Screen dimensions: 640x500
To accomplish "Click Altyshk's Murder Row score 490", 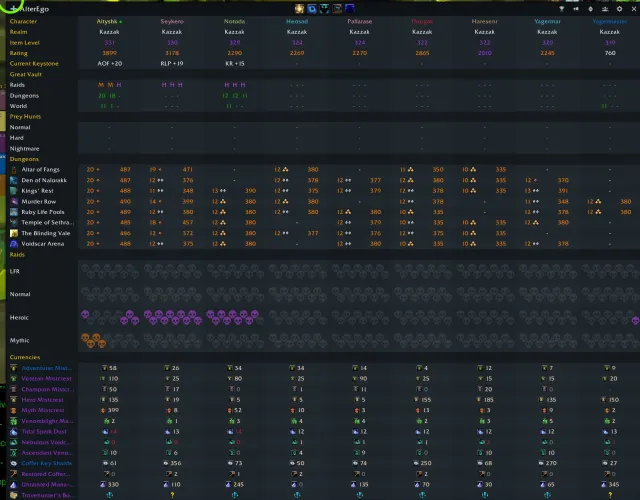I will pos(125,201).
